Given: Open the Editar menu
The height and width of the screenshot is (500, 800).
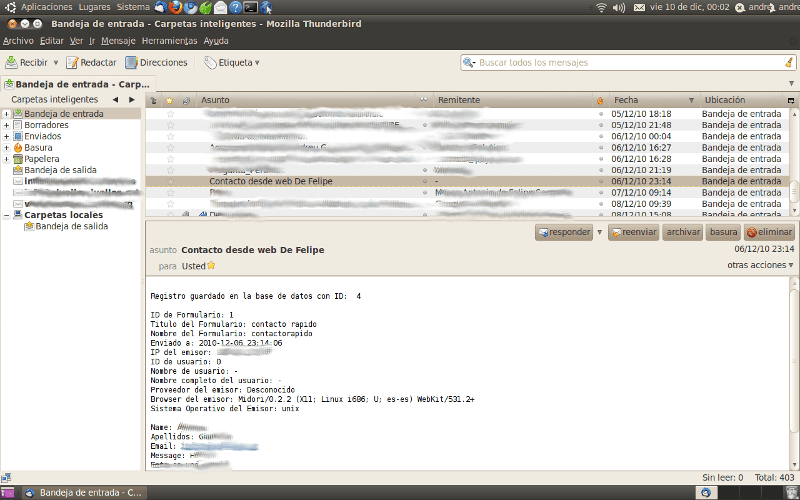Looking at the screenshot, I should tap(52, 41).
